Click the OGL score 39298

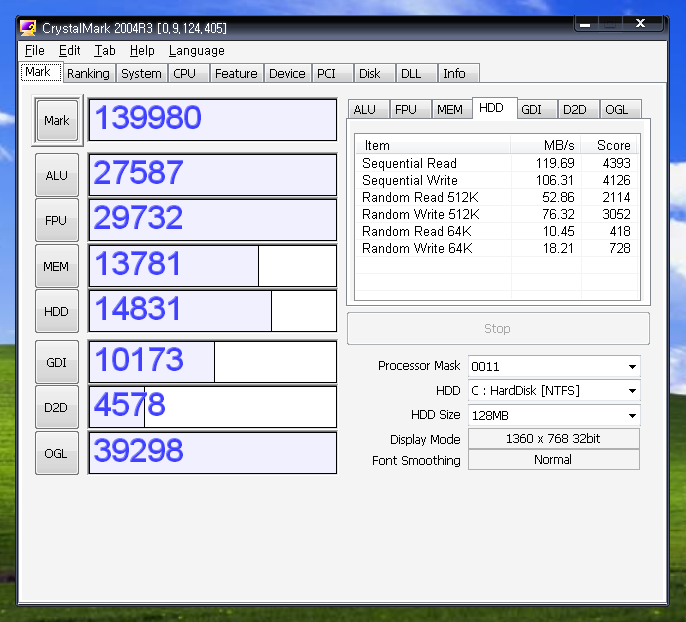point(213,453)
